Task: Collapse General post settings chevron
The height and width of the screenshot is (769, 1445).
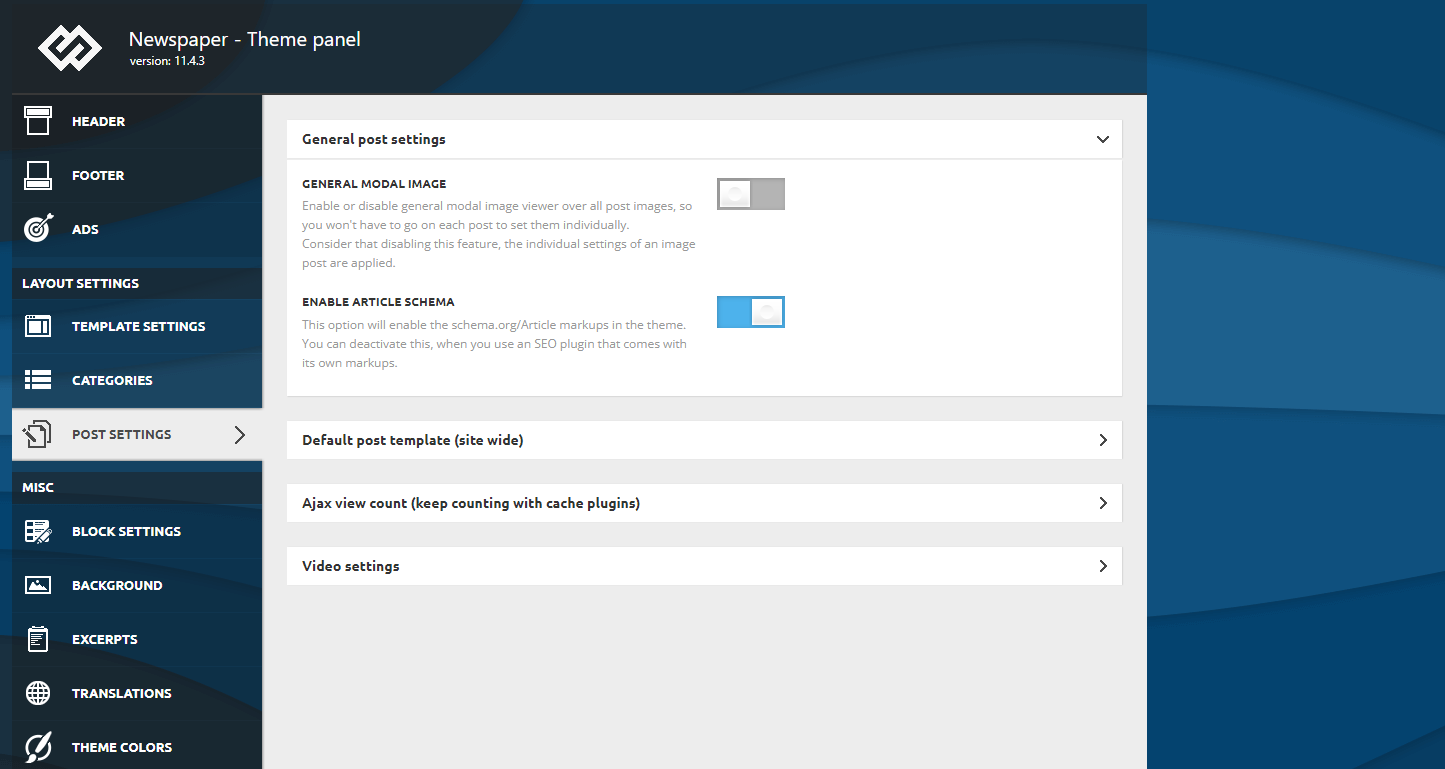Action: [1103, 139]
